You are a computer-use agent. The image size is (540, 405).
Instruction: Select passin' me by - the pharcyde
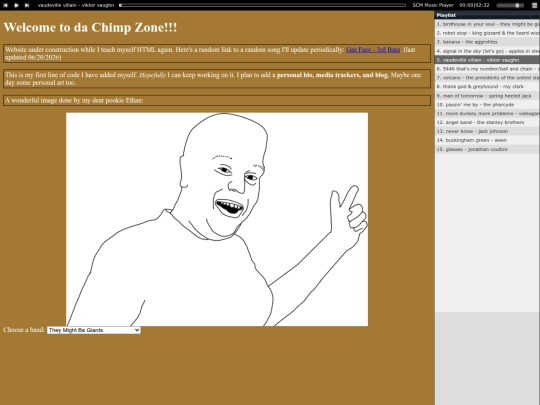tap(487, 105)
